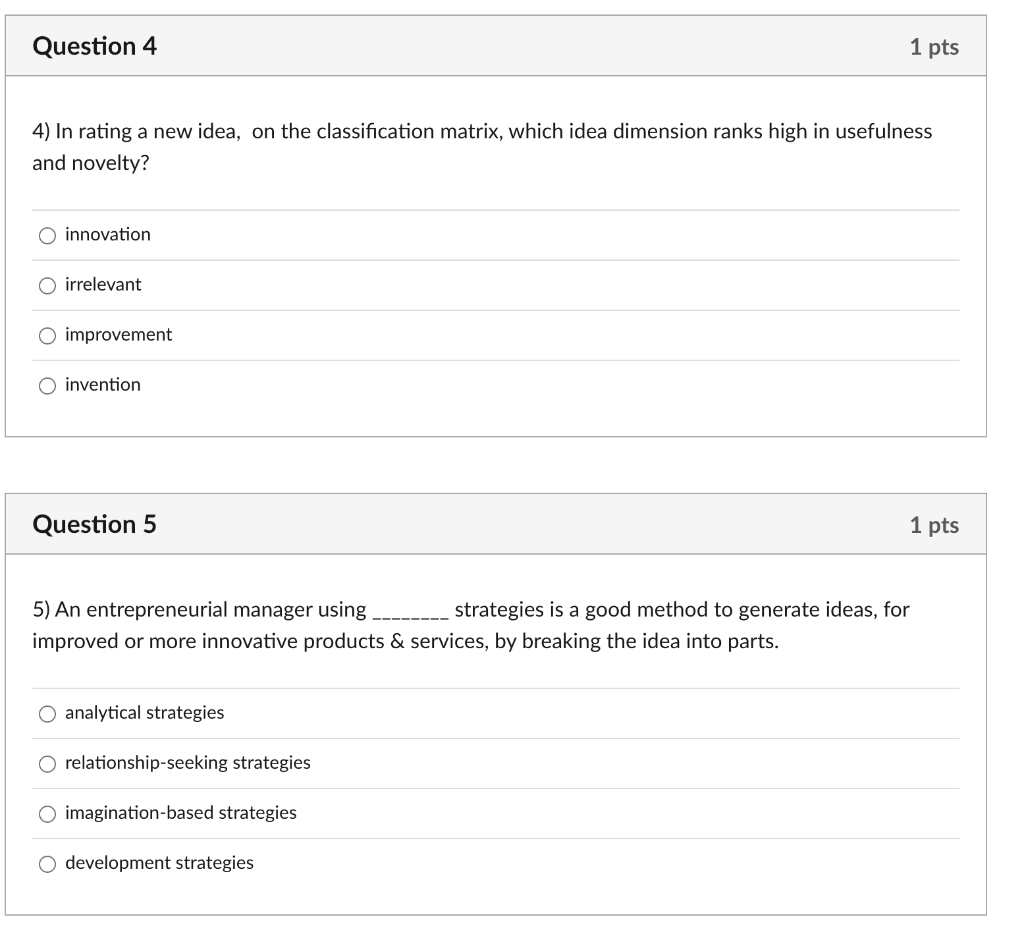The height and width of the screenshot is (940, 1024).
Task: Click the 'analytical strategies' answer label text
Action: (145, 712)
